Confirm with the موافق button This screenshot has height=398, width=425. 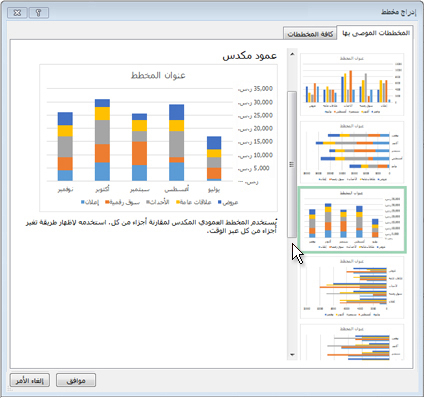pos(76,380)
